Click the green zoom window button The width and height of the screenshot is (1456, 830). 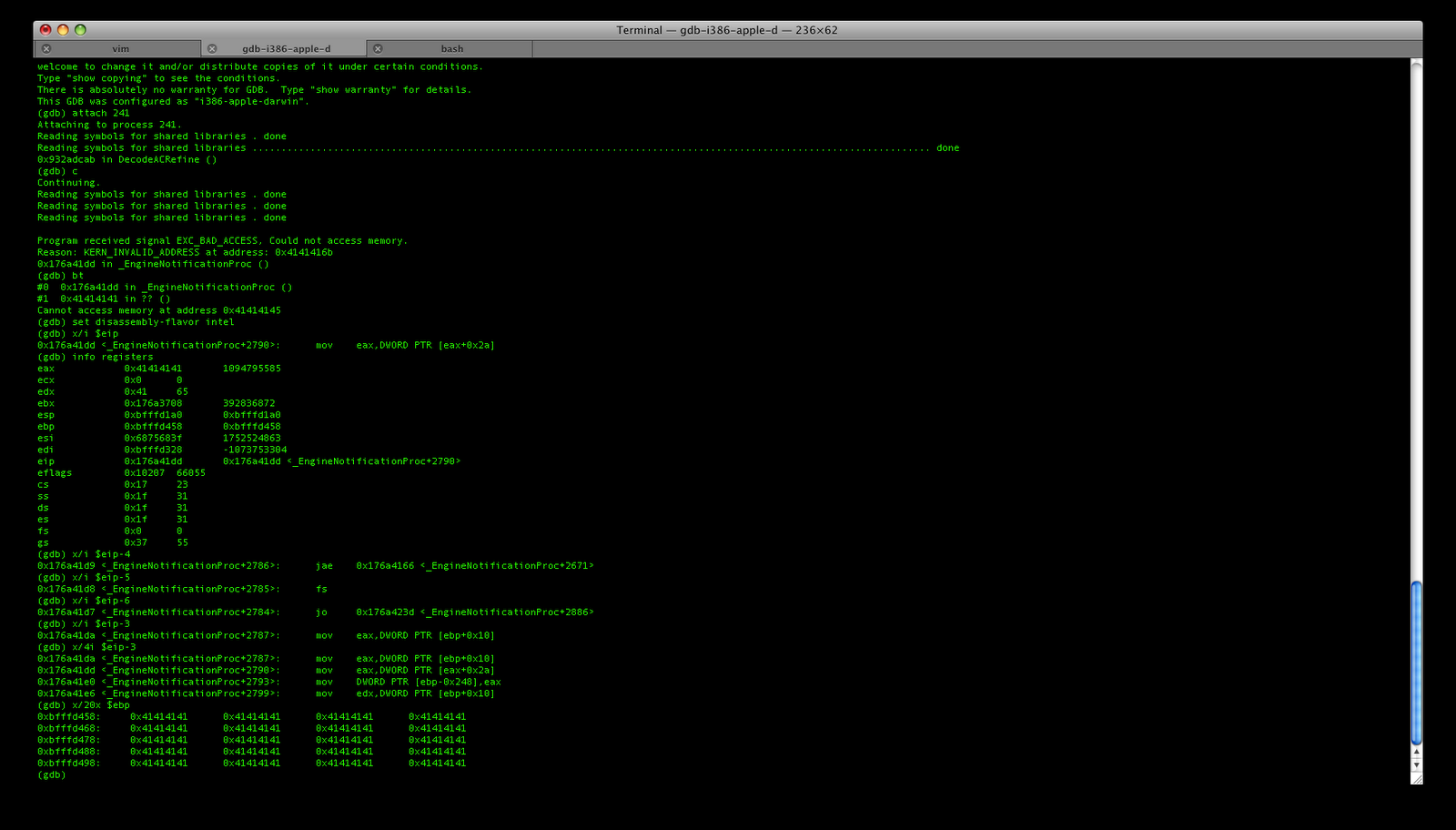[79, 29]
